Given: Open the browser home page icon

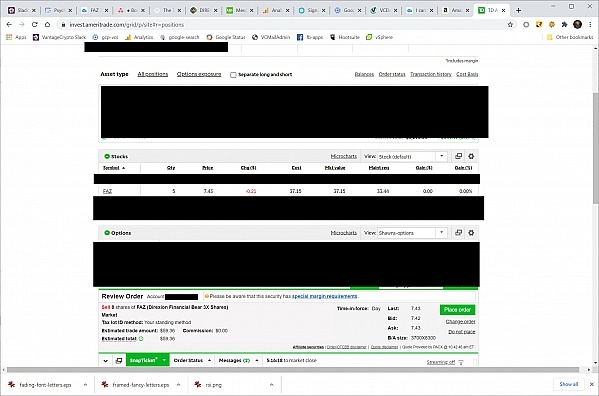Looking at the screenshot, I should [x=47, y=24].
